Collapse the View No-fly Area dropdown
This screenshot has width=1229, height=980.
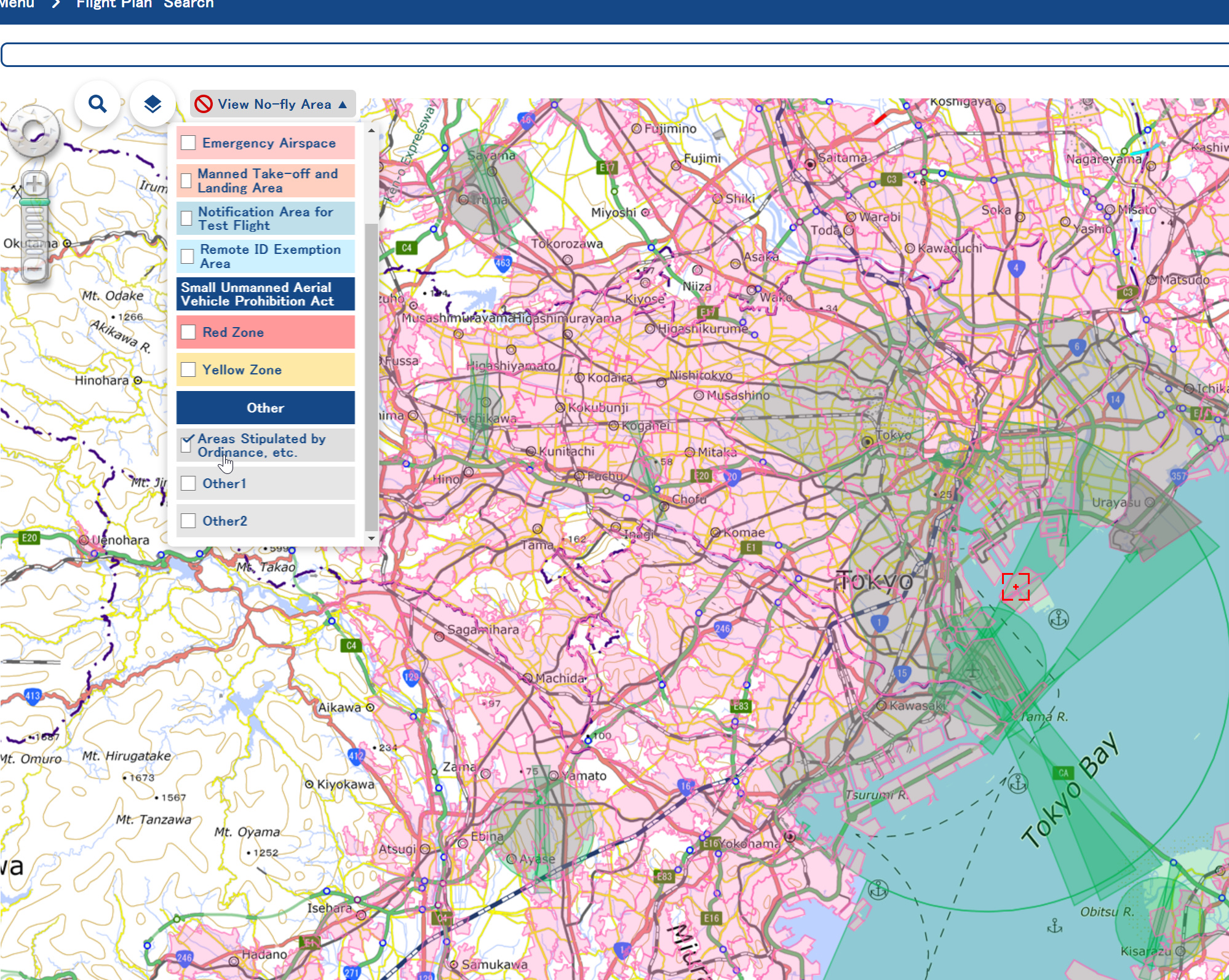[x=273, y=105]
